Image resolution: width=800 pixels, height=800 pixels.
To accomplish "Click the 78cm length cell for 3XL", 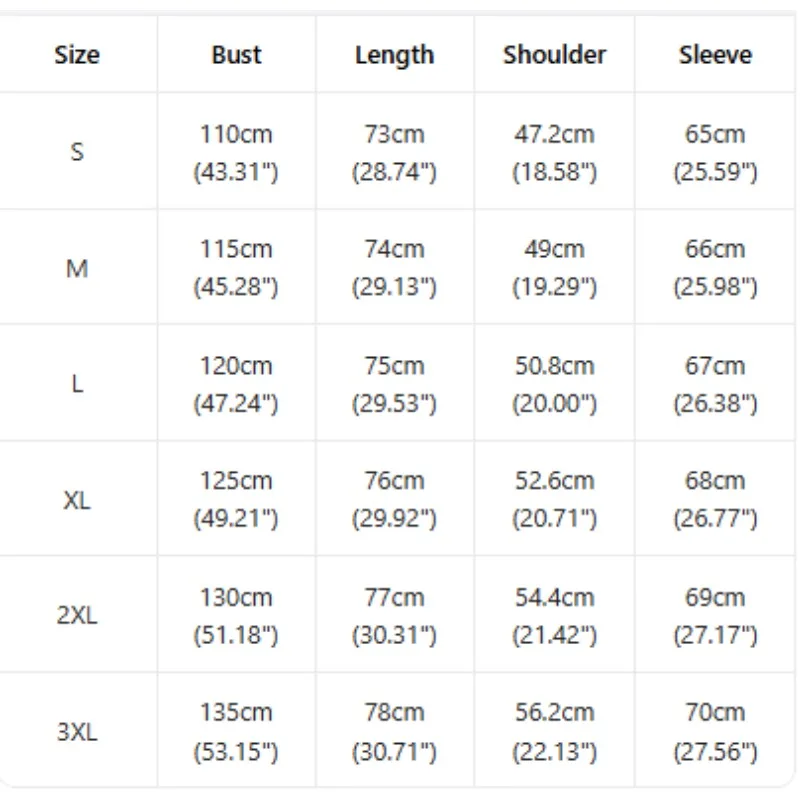I will pyautogui.click(x=394, y=731).
